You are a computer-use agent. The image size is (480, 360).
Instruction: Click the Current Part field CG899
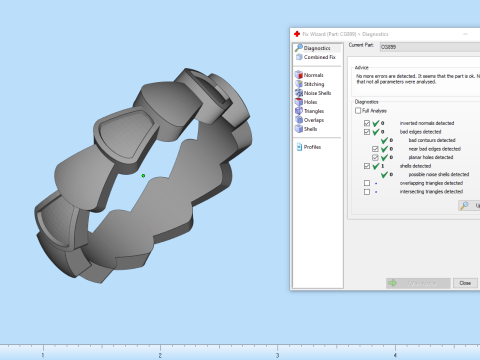click(430, 47)
